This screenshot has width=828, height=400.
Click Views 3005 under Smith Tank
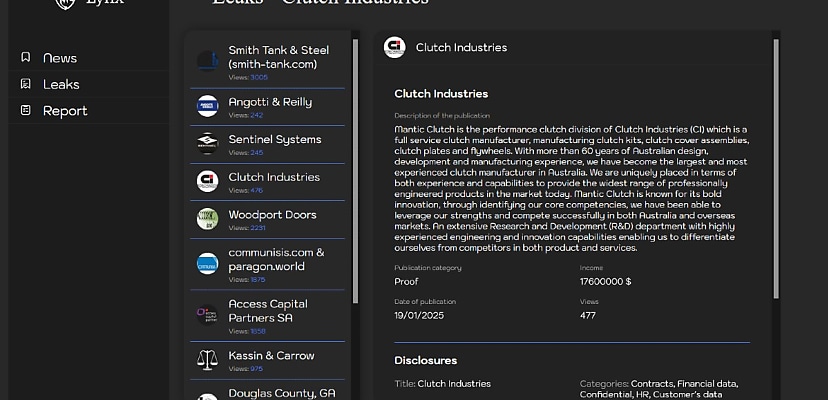pos(248,77)
